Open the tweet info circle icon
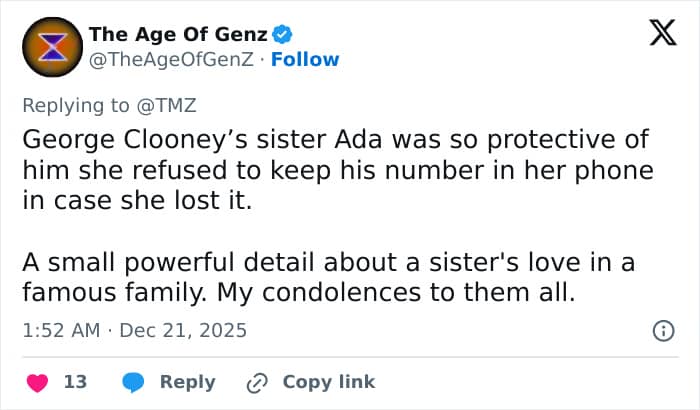The width and height of the screenshot is (700, 410). (661, 330)
